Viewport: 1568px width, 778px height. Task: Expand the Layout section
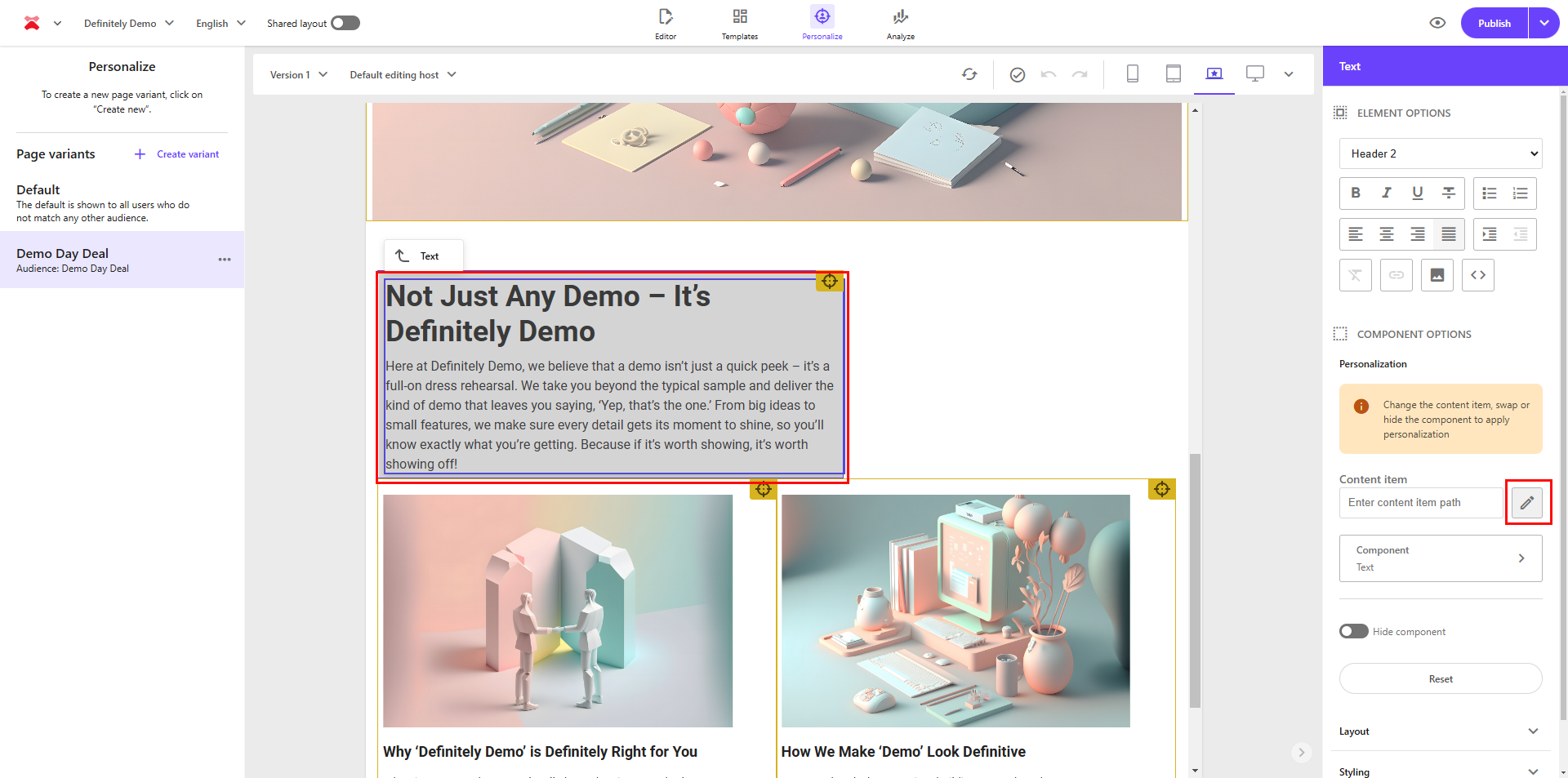click(1441, 731)
